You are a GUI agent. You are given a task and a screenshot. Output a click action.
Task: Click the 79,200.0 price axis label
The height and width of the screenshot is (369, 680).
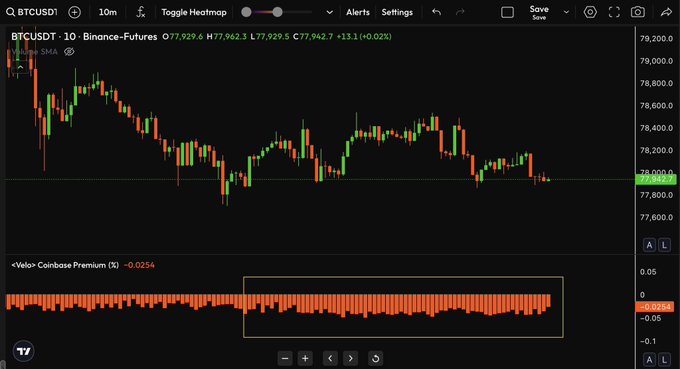[x=657, y=39]
